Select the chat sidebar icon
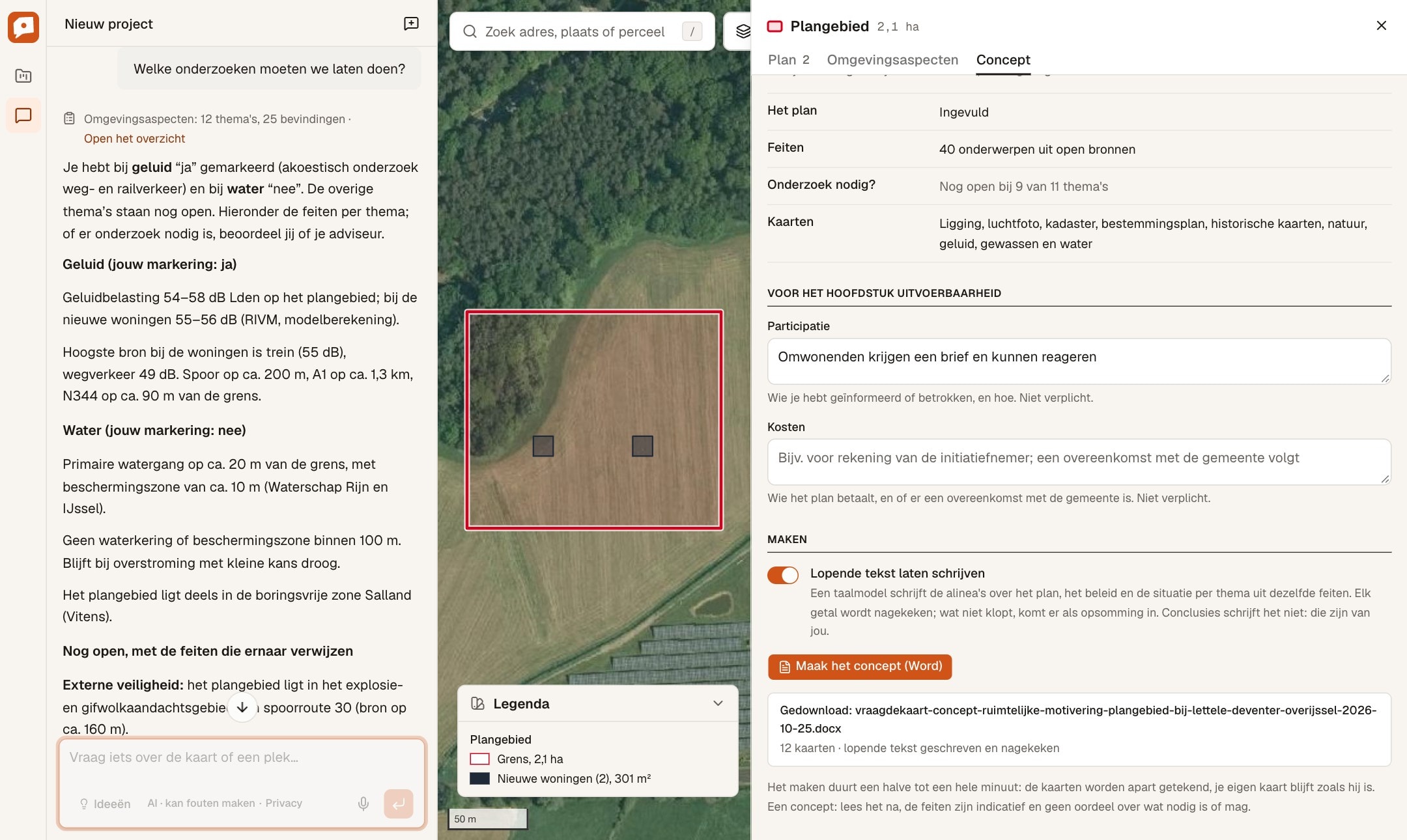Image resolution: width=1407 pixels, height=840 pixels. pyautogui.click(x=23, y=116)
